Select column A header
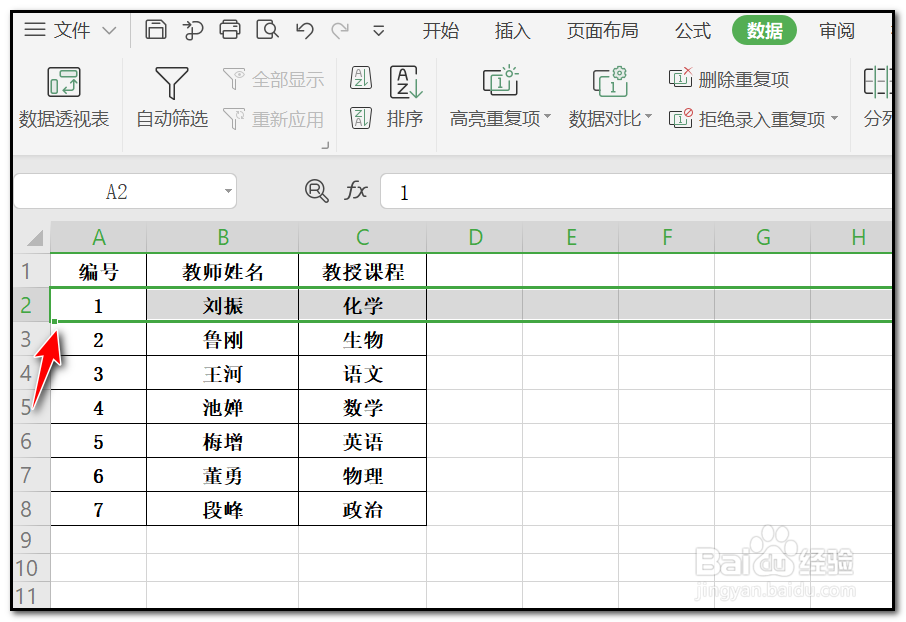Image resolution: width=906 pixels, height=622 pixels. tap(99, 237)
